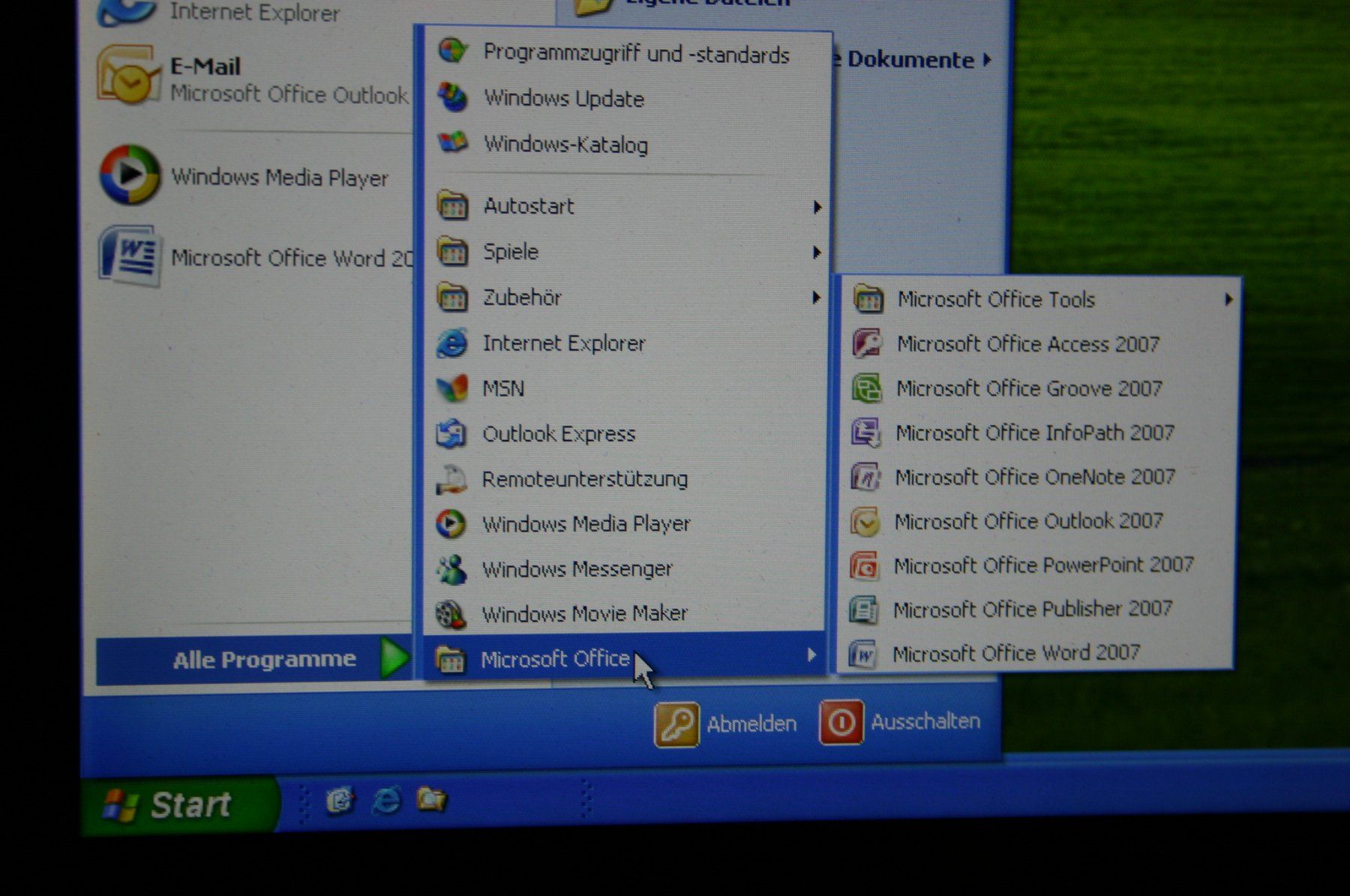Screen dimensions: 1350x896
Task: Click the Autostart folder icon
Action: pos(453,205)
